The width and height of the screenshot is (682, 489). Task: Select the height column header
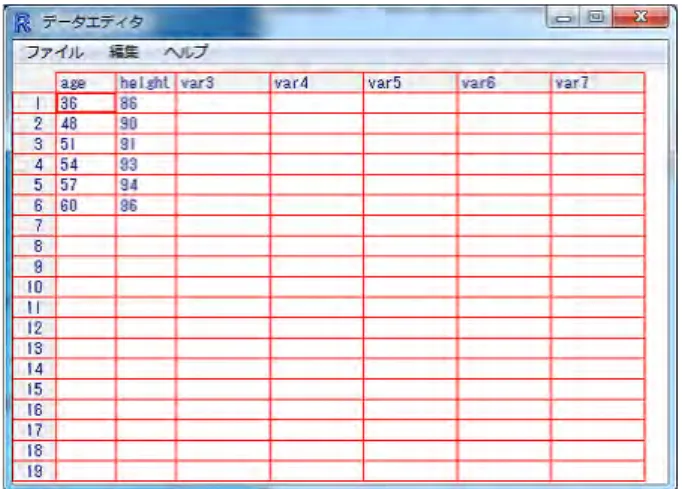click(146, 83)
